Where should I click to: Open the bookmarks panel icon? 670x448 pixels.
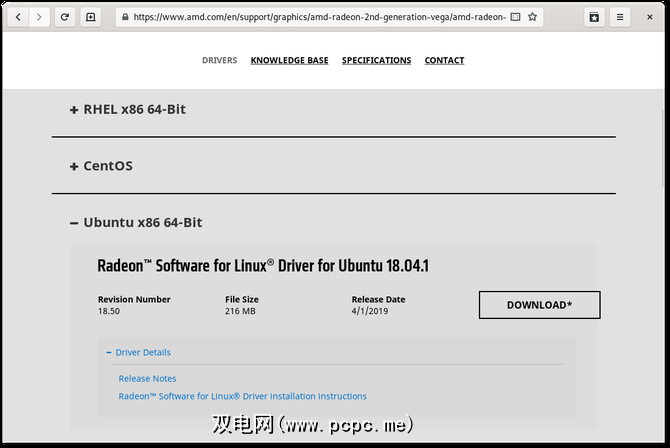tap(594, 17)
